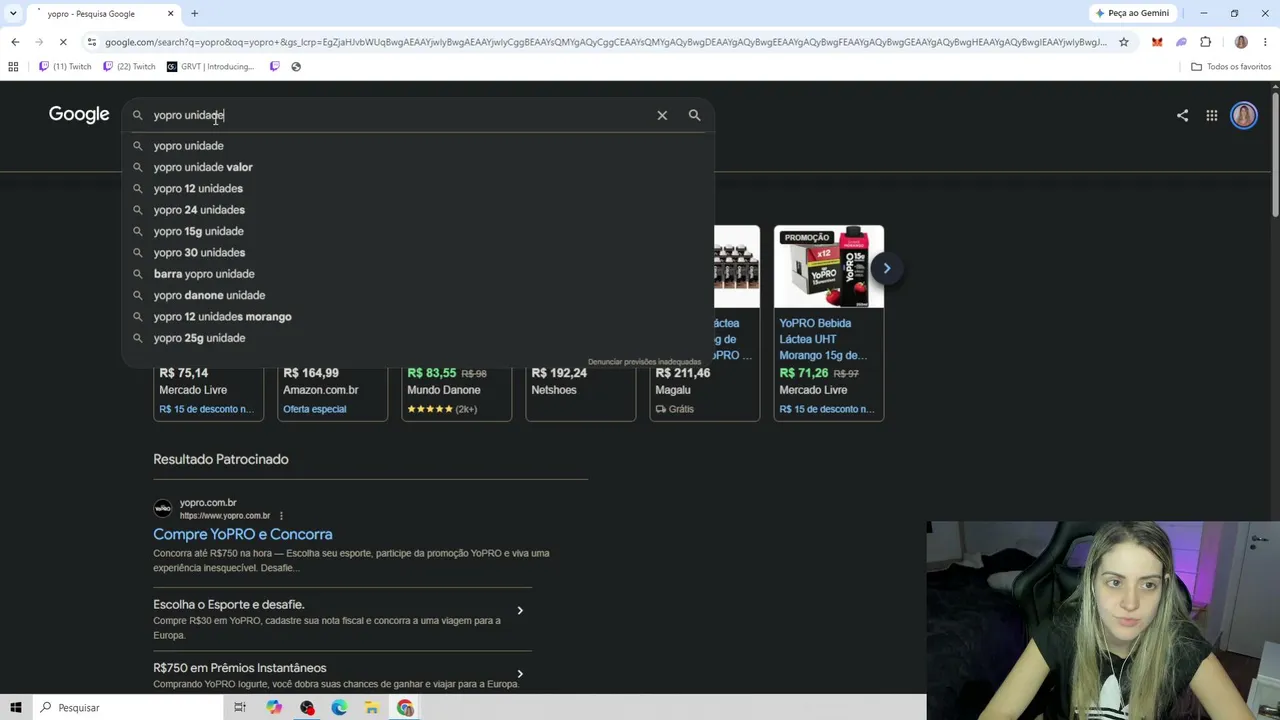
Task: Open File Explorer from the taskbar
Action: coord(372,707)
